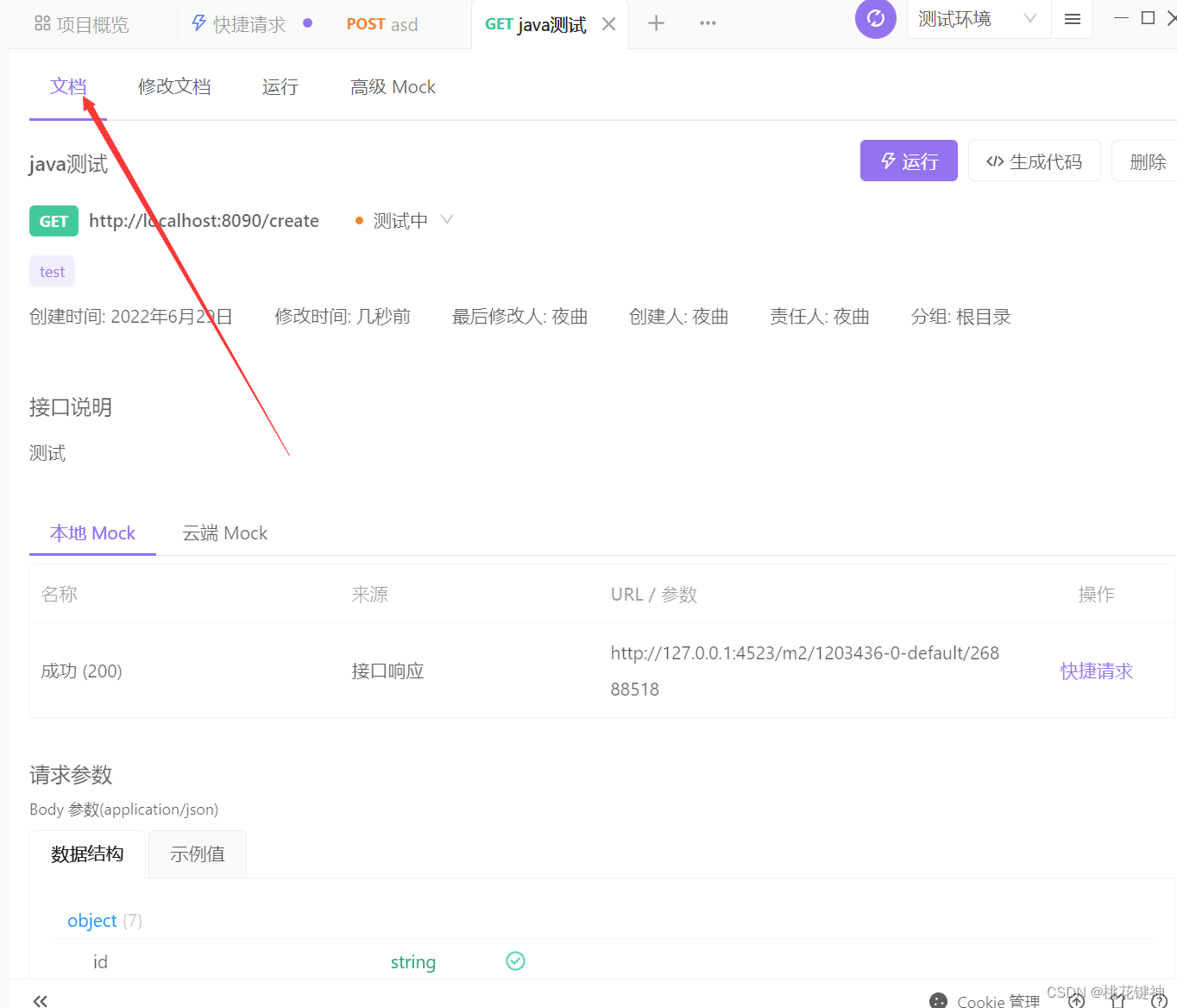The image size is (1177, 1008).
Task: Collapse sidebar with double chevron icon
Action: [40, 1000]
